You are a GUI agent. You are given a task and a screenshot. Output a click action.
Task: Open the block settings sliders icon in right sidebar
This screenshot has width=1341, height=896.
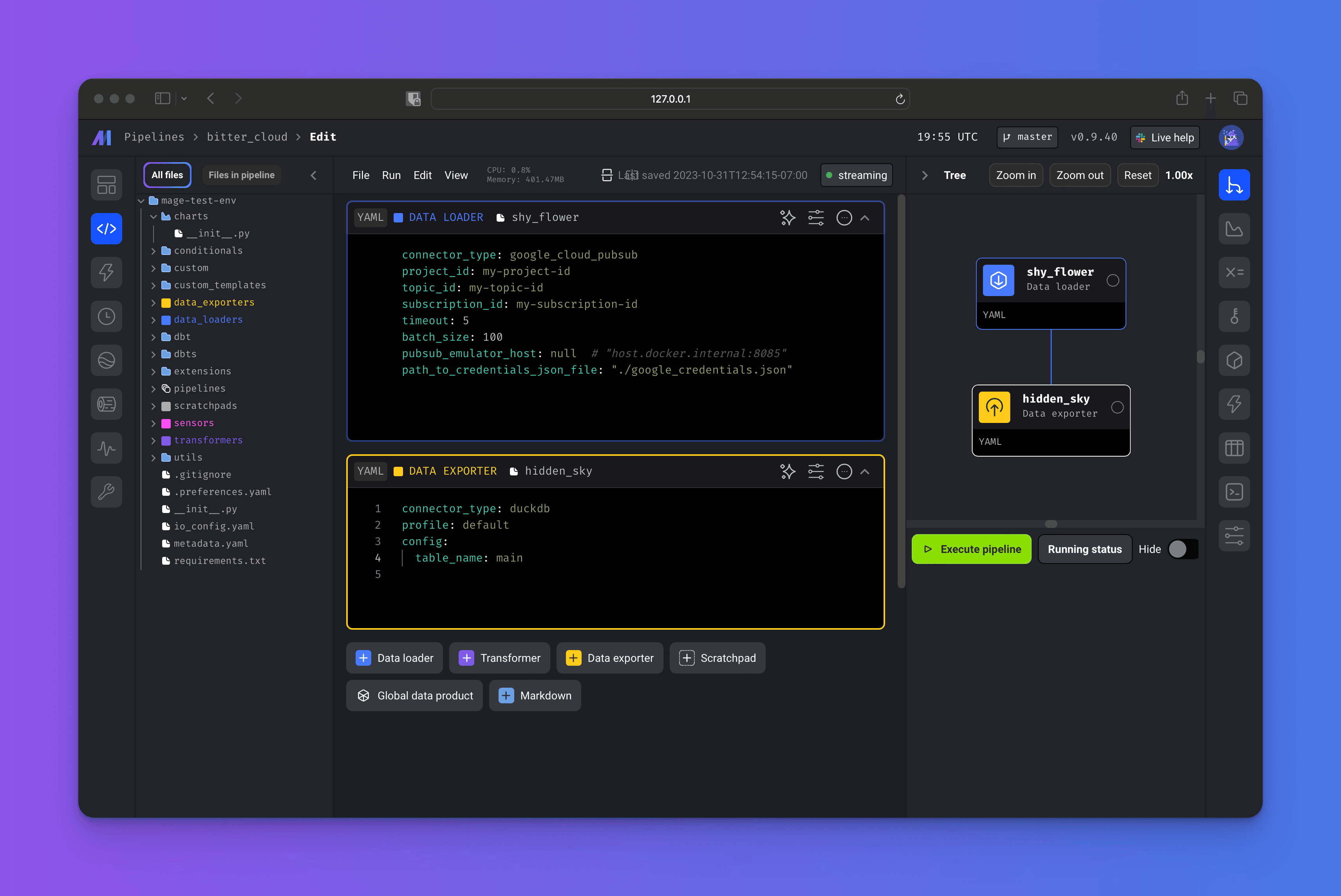click(1234, 536)
